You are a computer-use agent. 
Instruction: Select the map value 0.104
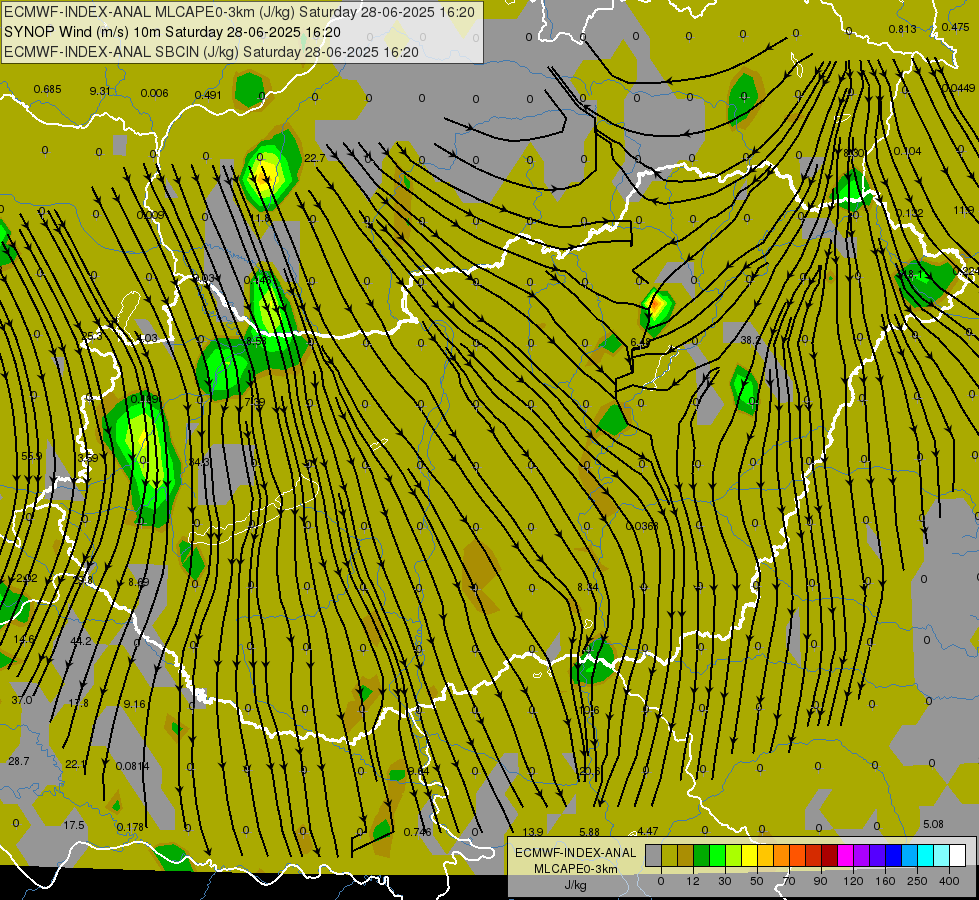[x=907, y=151]
